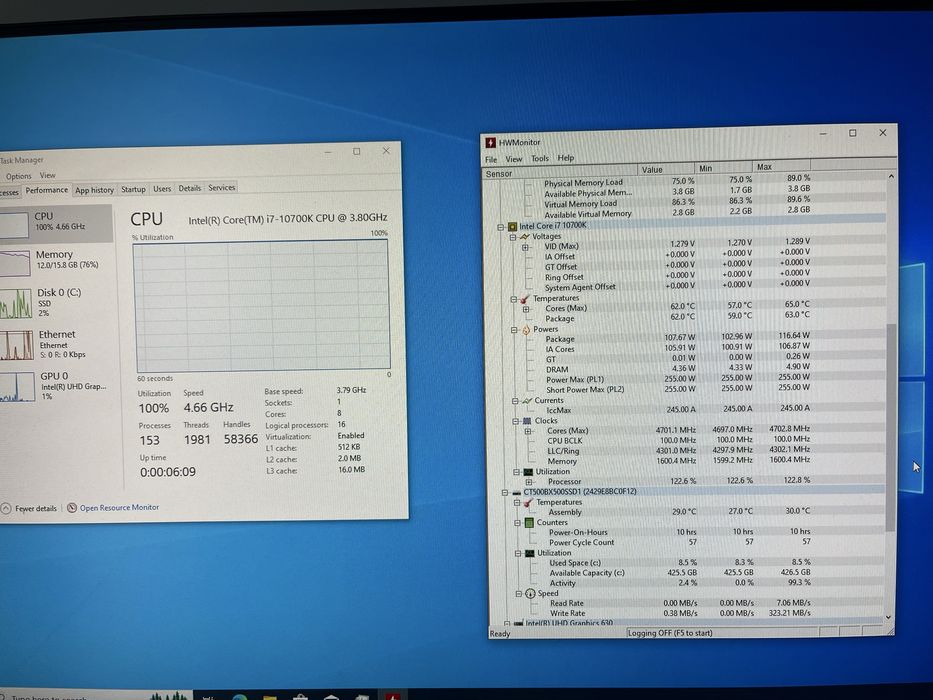This screenshot has height=700, width=933.
Task: Click the HWMonitor lightning logo in title bar
Action: click(x=490, y=142)
